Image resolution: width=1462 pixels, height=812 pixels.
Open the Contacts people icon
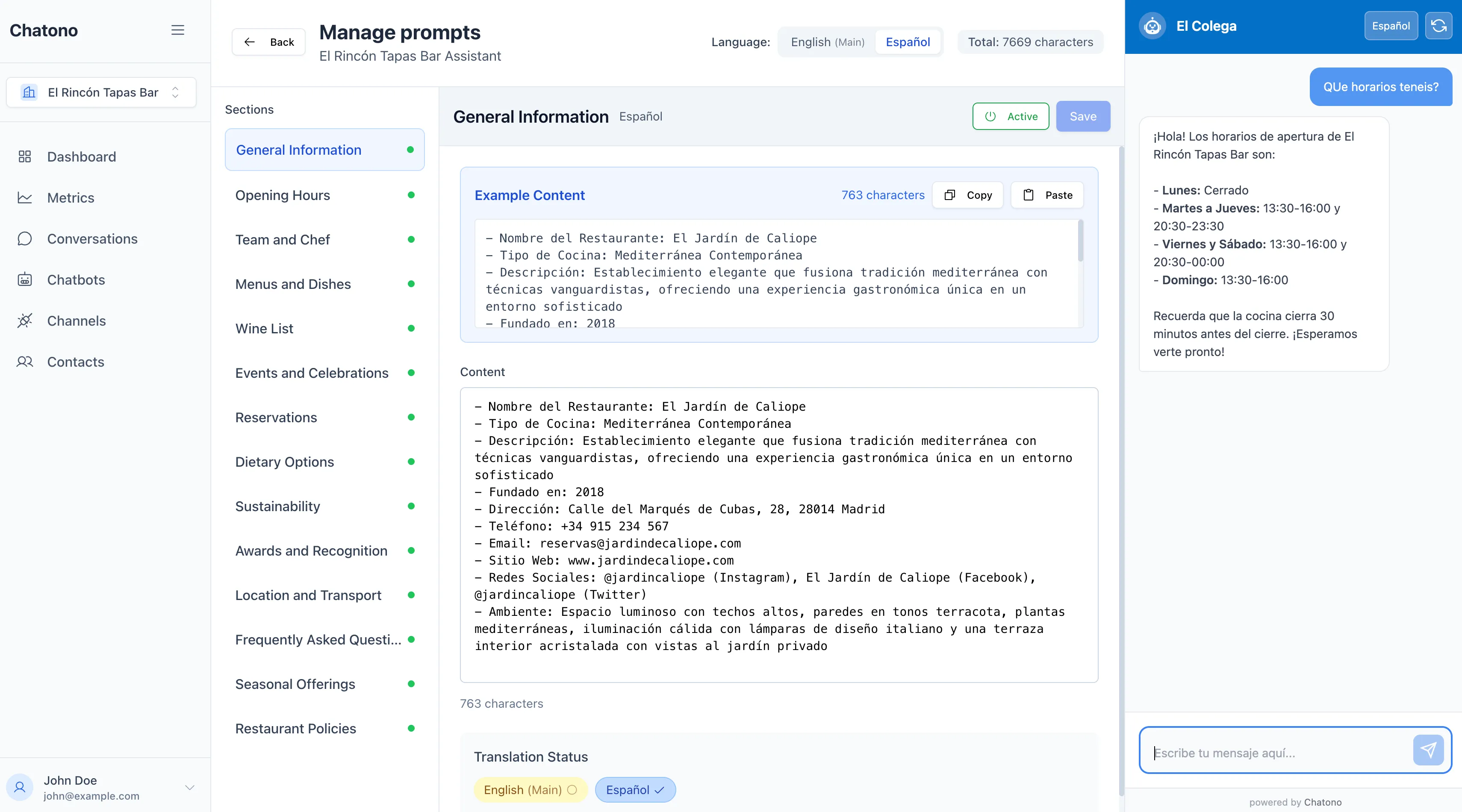(24, 362)
